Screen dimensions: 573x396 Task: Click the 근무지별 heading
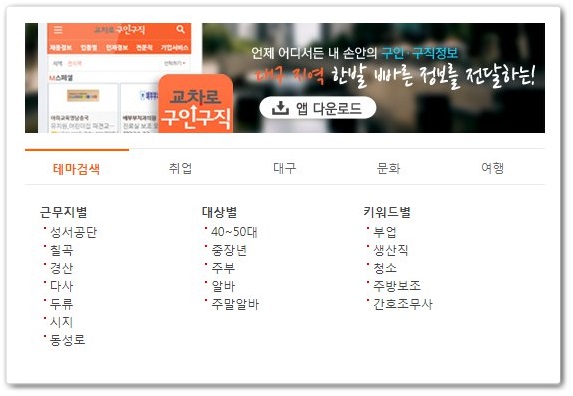coord(64,212)
